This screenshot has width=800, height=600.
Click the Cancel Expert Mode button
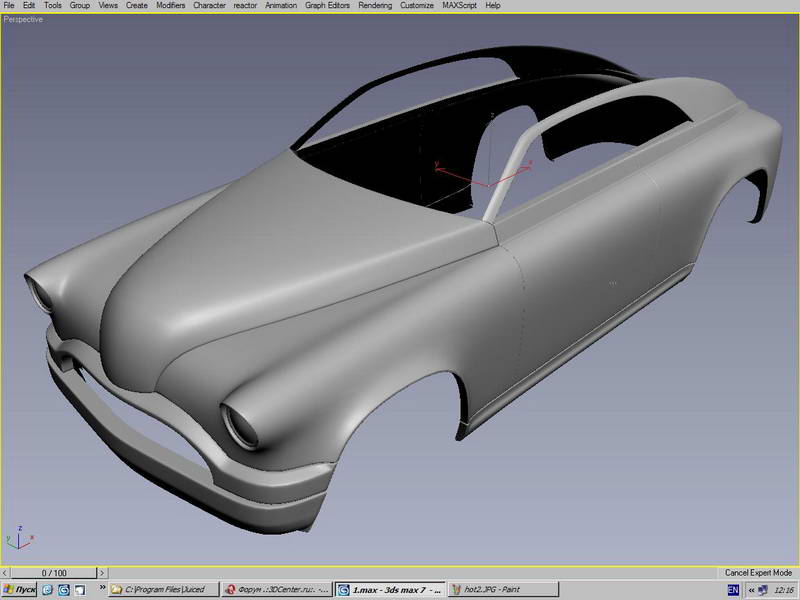click(x=758, y=573)
